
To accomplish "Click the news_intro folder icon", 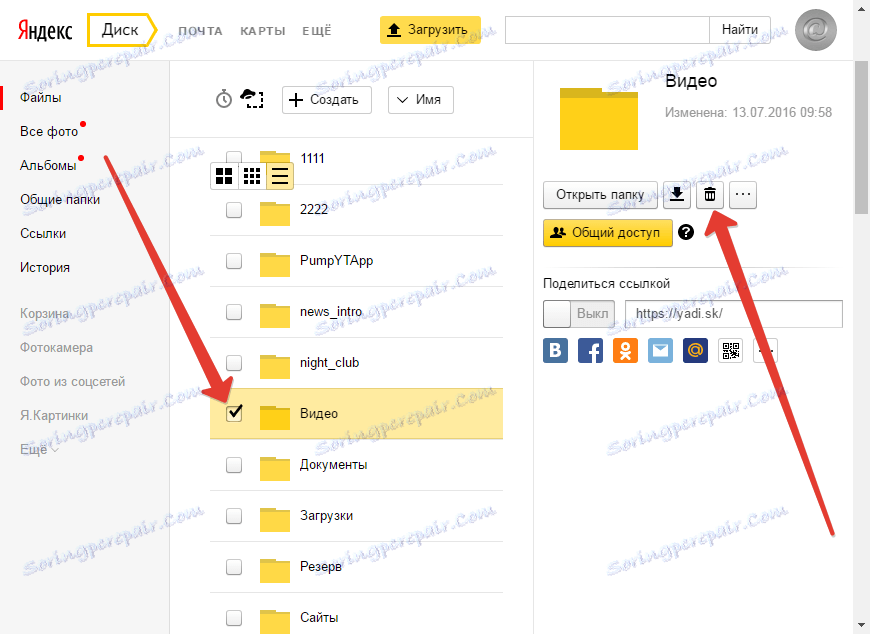I will [275, 314].
